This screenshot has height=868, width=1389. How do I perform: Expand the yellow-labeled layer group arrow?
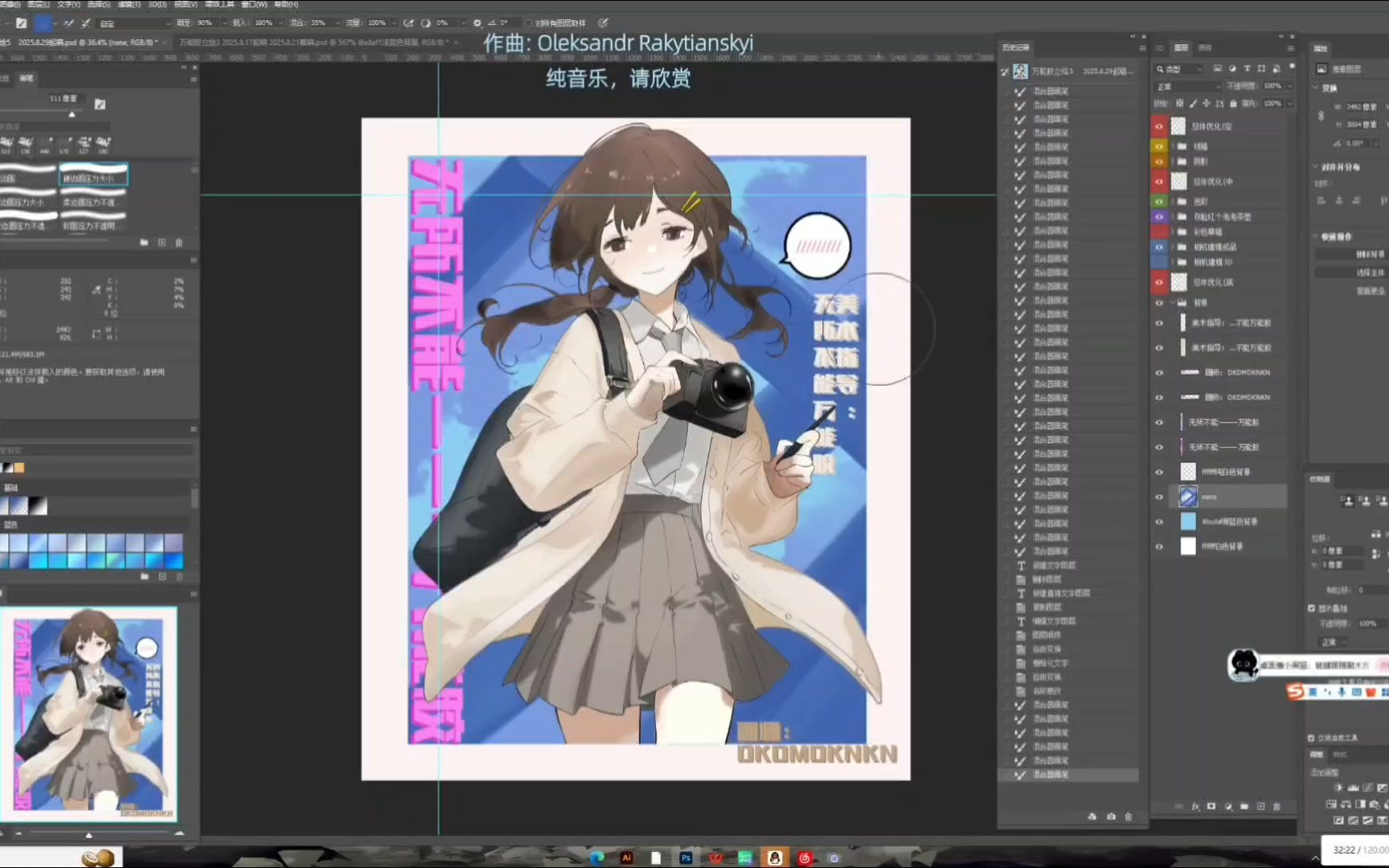(1173, 146)
